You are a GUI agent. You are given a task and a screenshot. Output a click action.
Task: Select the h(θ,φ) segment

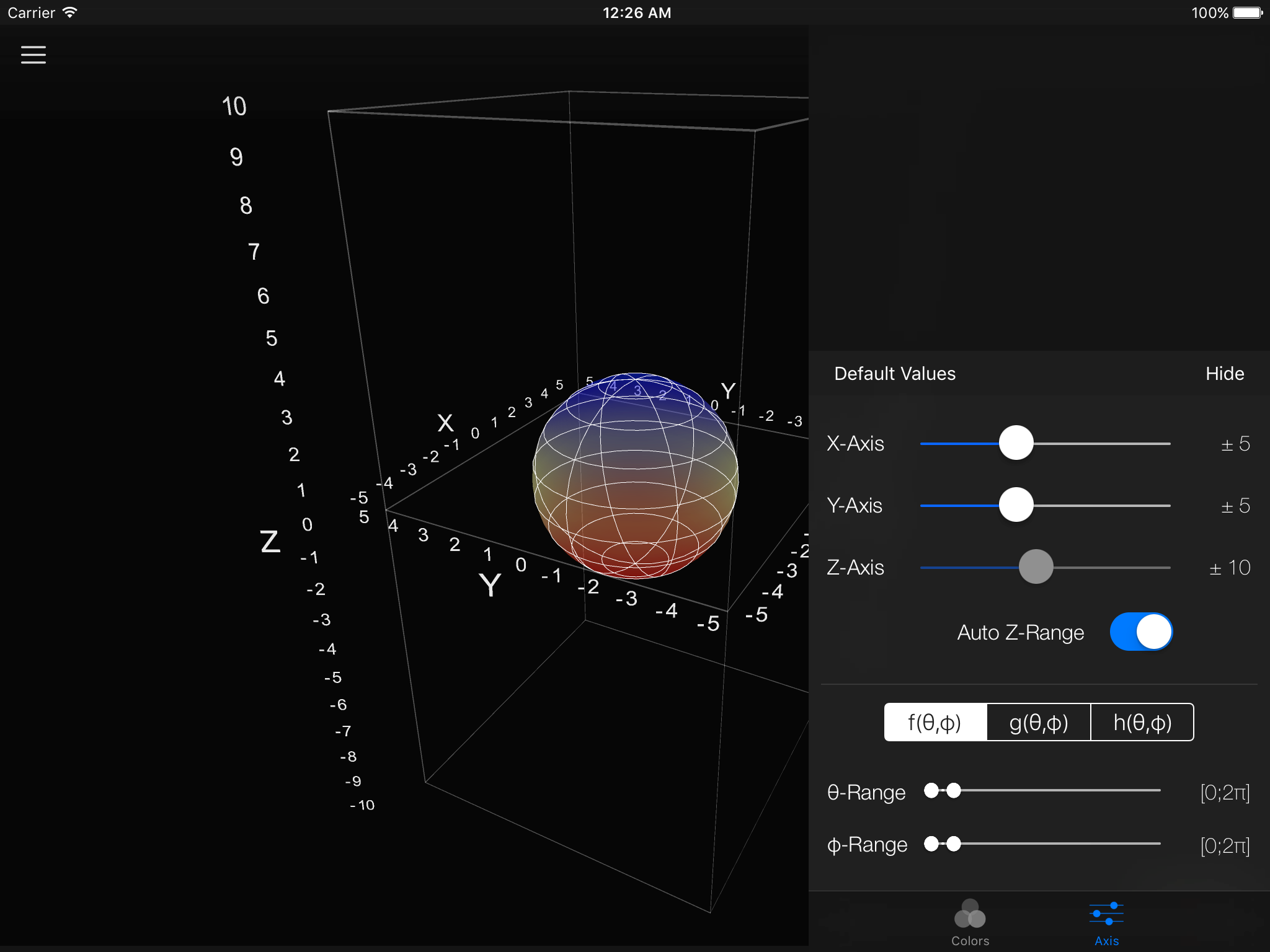pyautogui.click(x=1142, y=722)
